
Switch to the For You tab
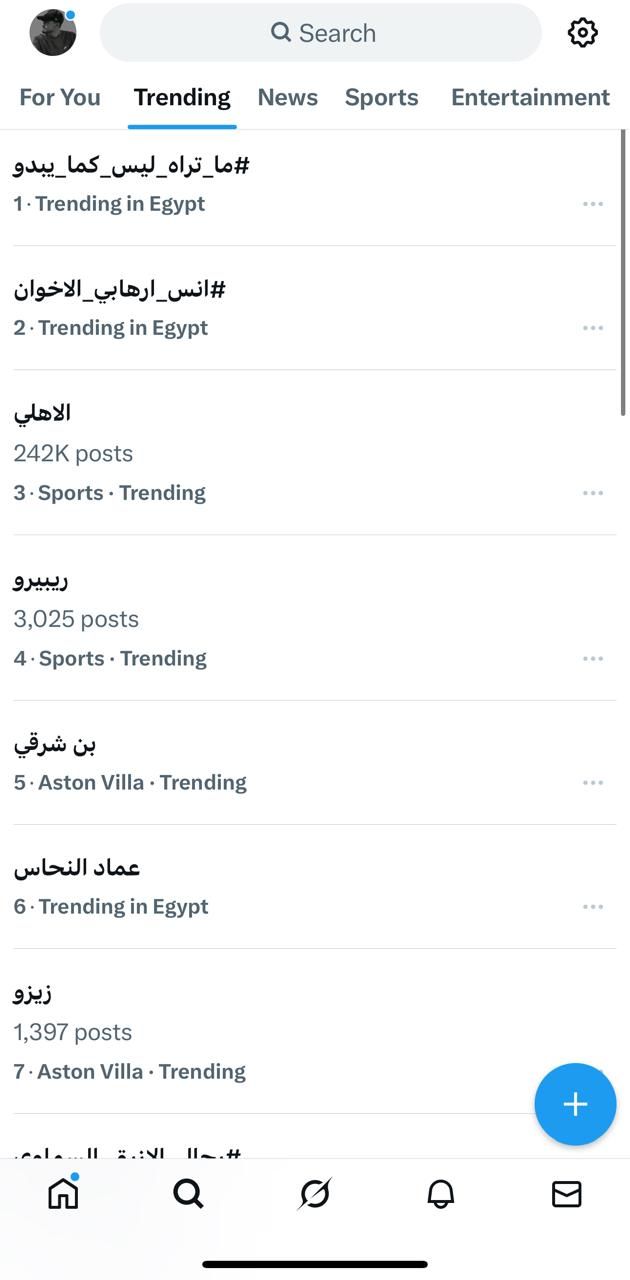tap(59, 97)
